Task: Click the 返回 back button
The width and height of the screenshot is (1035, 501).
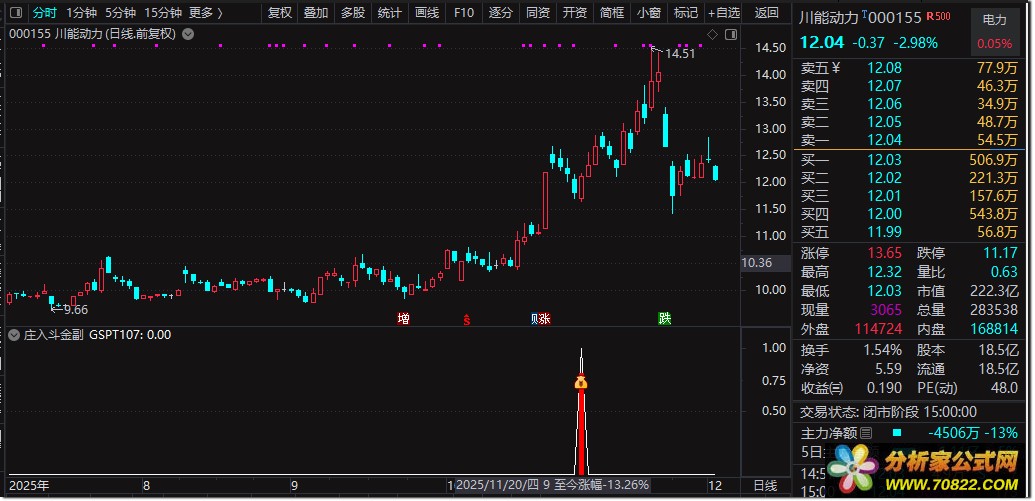Action: (766, 13)
